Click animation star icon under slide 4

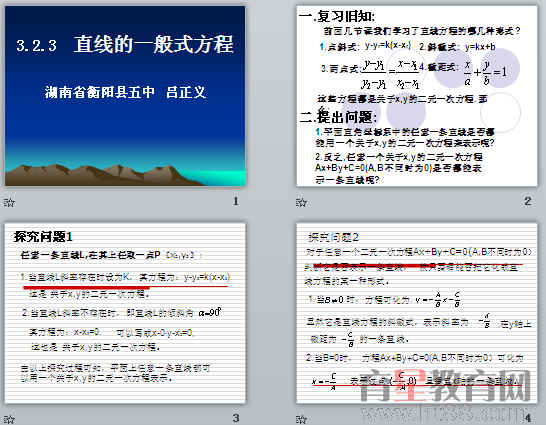(x=301, y=419)
